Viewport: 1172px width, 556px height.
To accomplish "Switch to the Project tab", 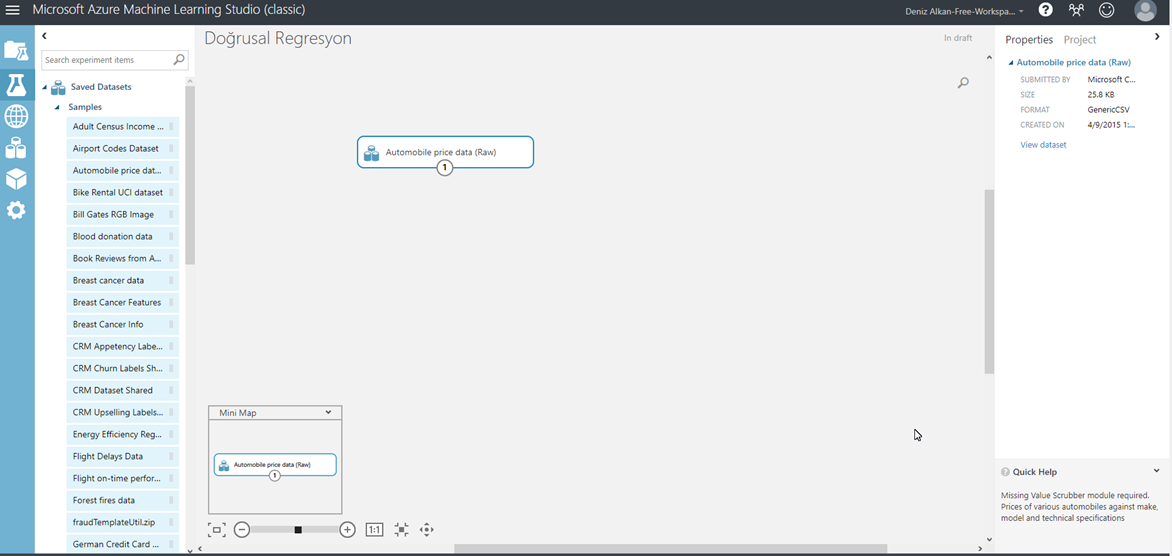I will pos(1079,40).
